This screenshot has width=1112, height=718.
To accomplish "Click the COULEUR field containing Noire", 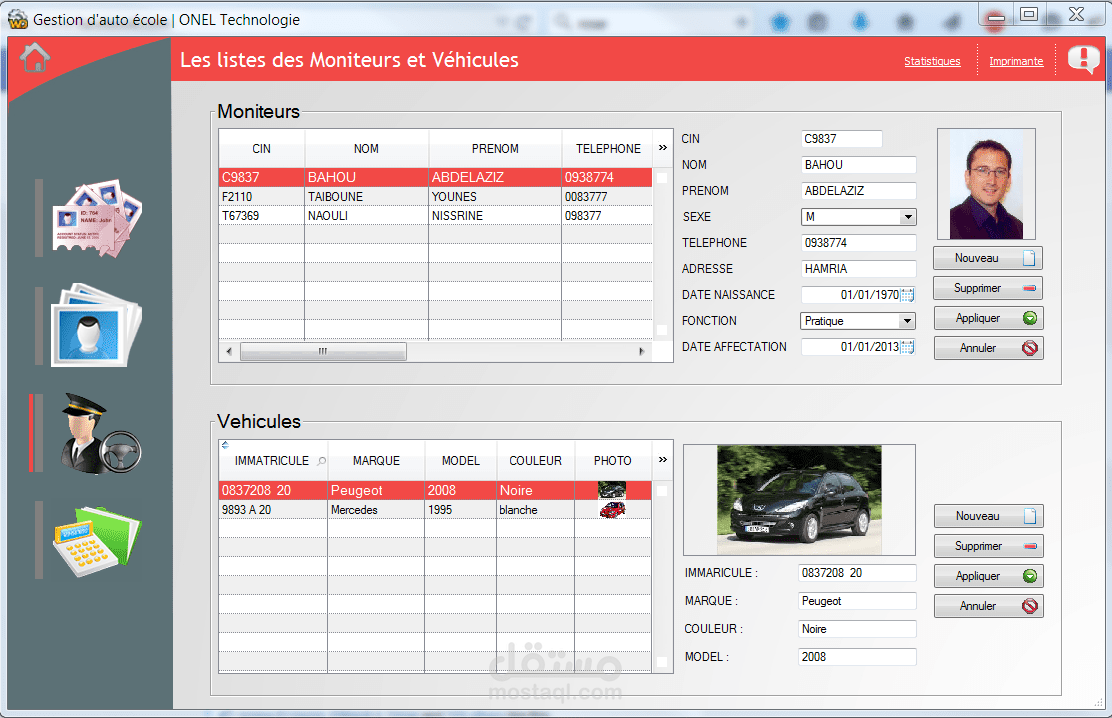I will click(857, 629).
